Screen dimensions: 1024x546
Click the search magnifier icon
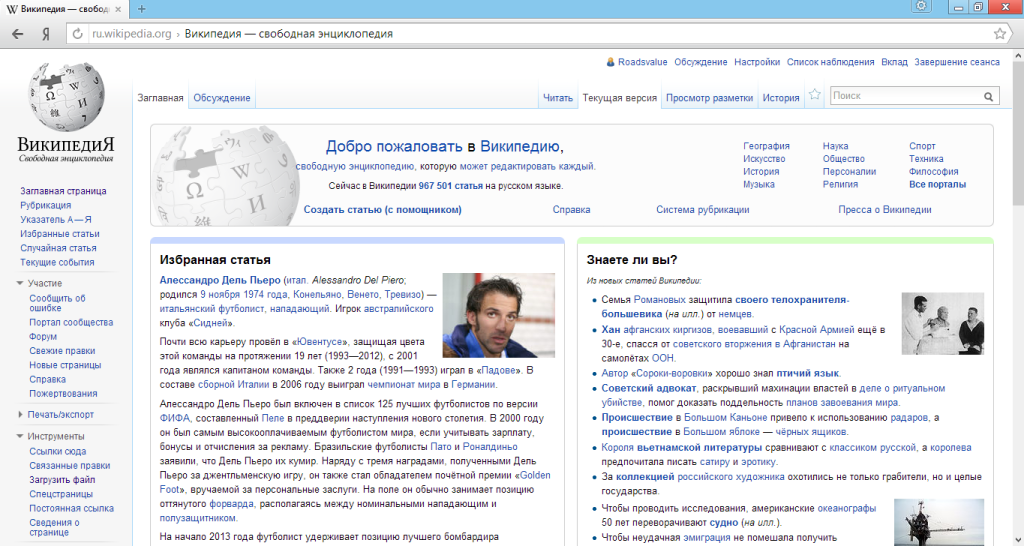tap(989, 97)
